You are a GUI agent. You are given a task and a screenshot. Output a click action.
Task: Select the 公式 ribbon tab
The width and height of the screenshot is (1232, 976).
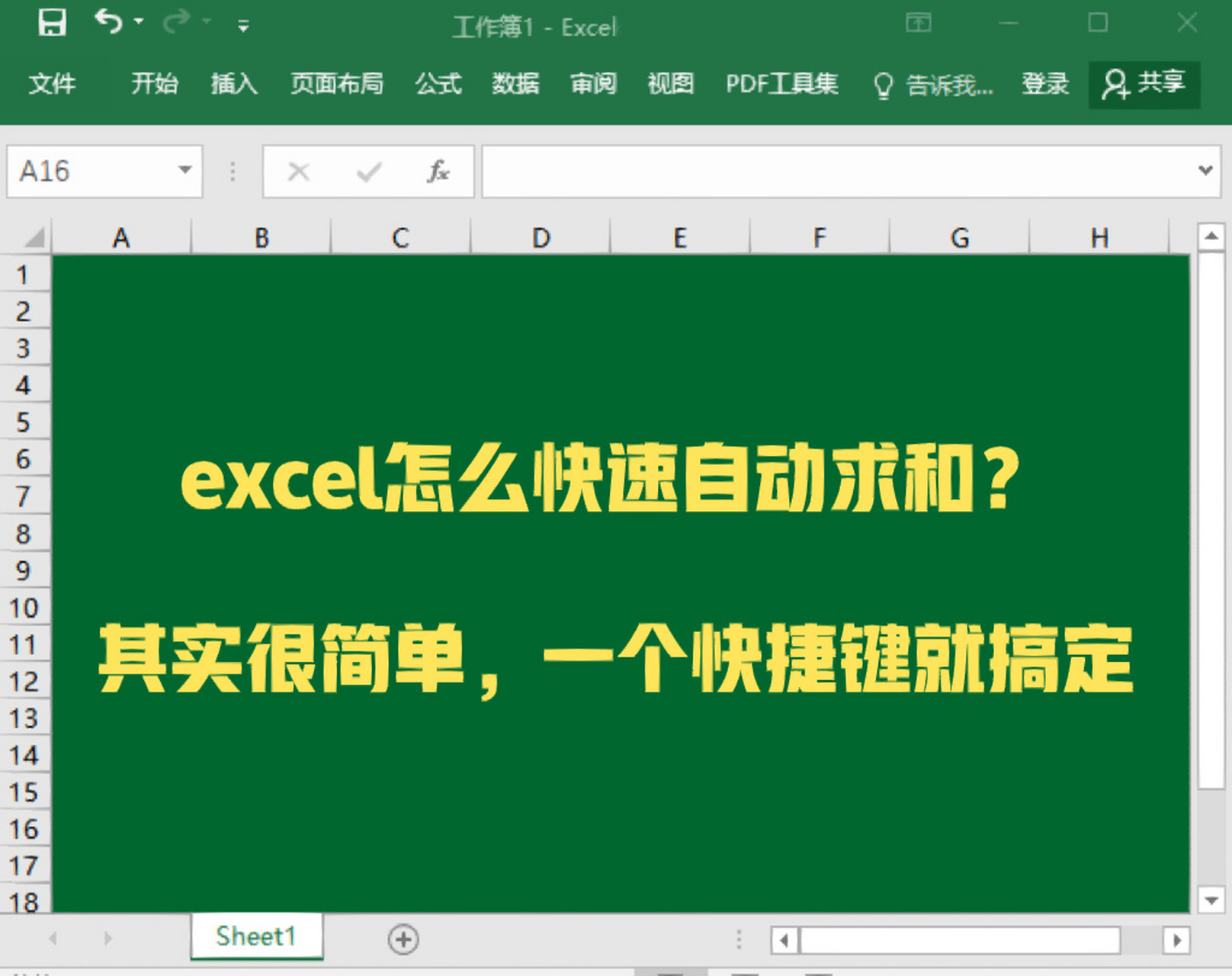point(438,83)
